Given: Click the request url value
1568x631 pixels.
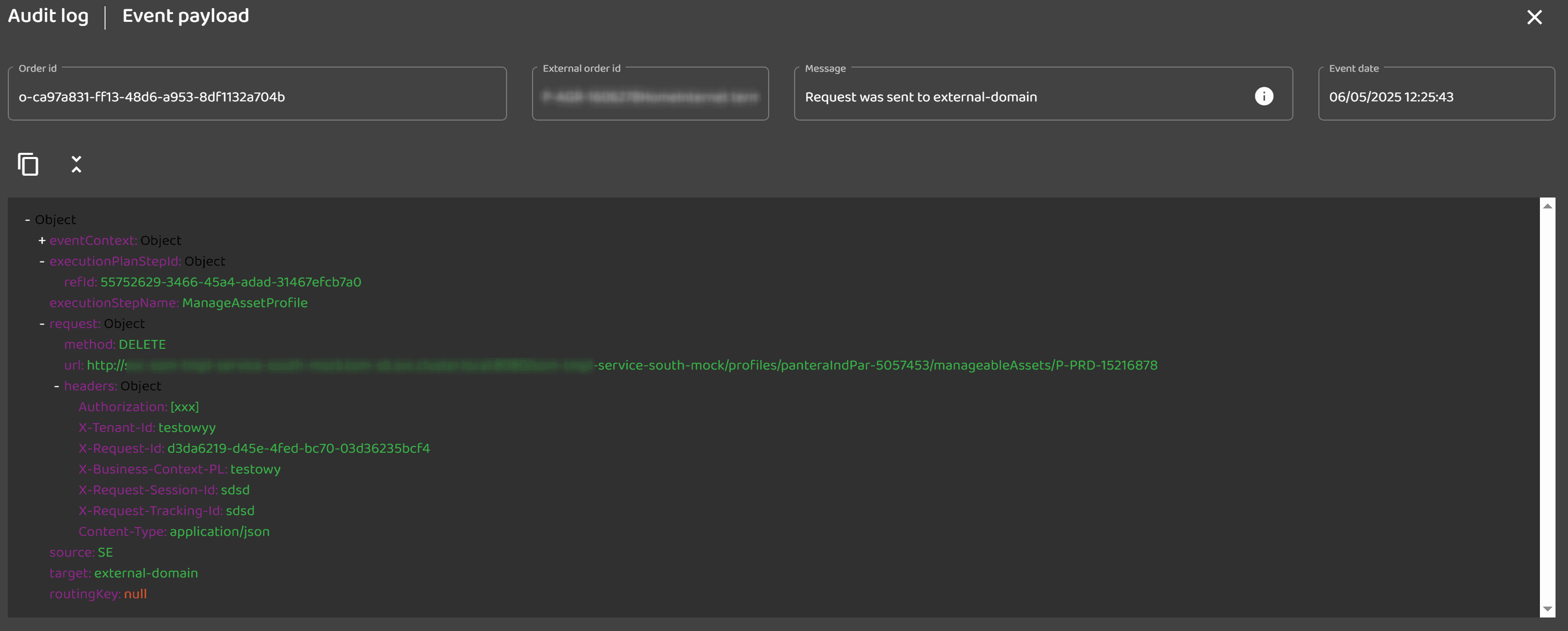Looking at the screenshot, I should pos(876,365).
